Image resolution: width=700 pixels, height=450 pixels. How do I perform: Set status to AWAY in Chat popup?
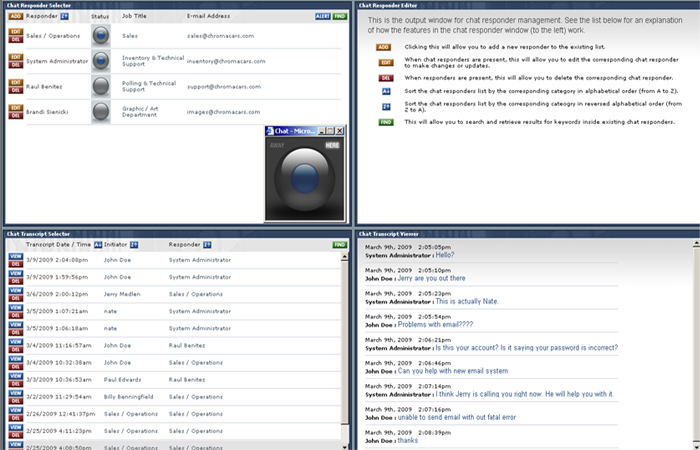point(277,146)
